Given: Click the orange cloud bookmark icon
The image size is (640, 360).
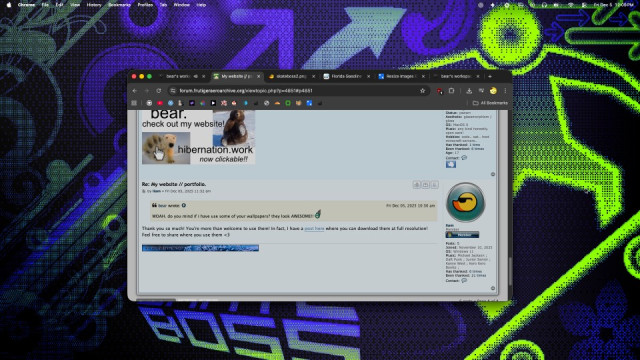Looking at the screenshot, I should (277, 103).
